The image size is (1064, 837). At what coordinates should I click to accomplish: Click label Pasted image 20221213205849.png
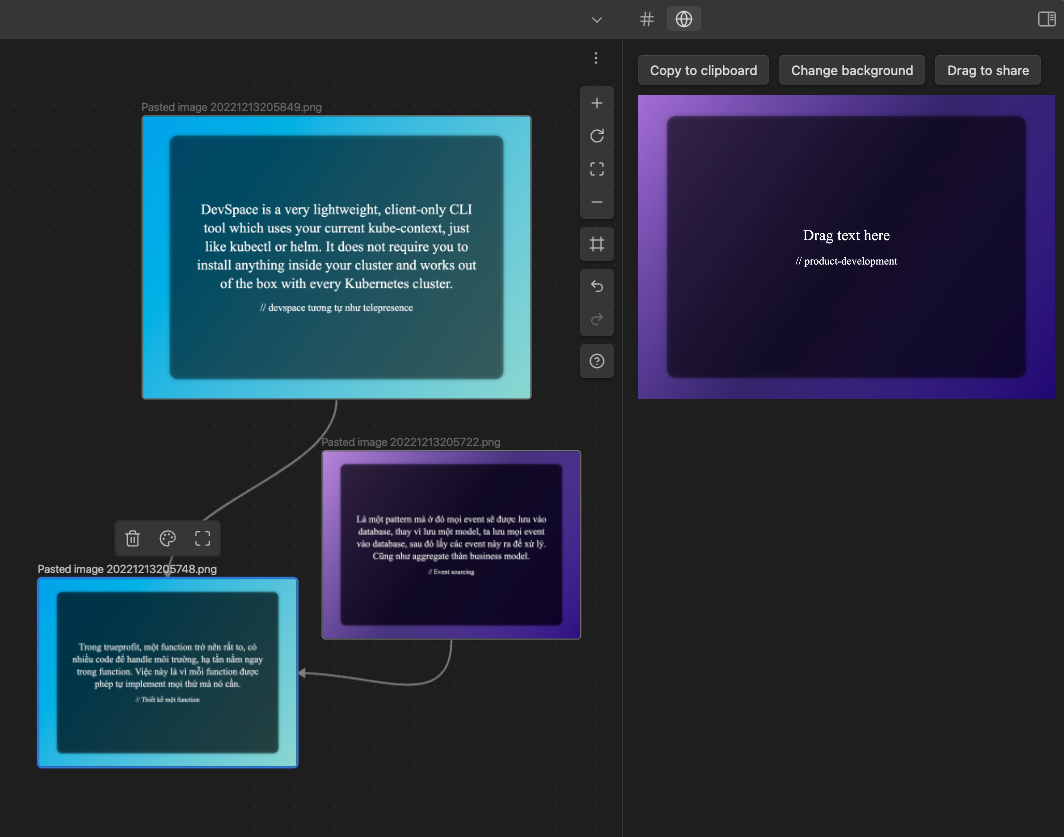tap(231, 107)
